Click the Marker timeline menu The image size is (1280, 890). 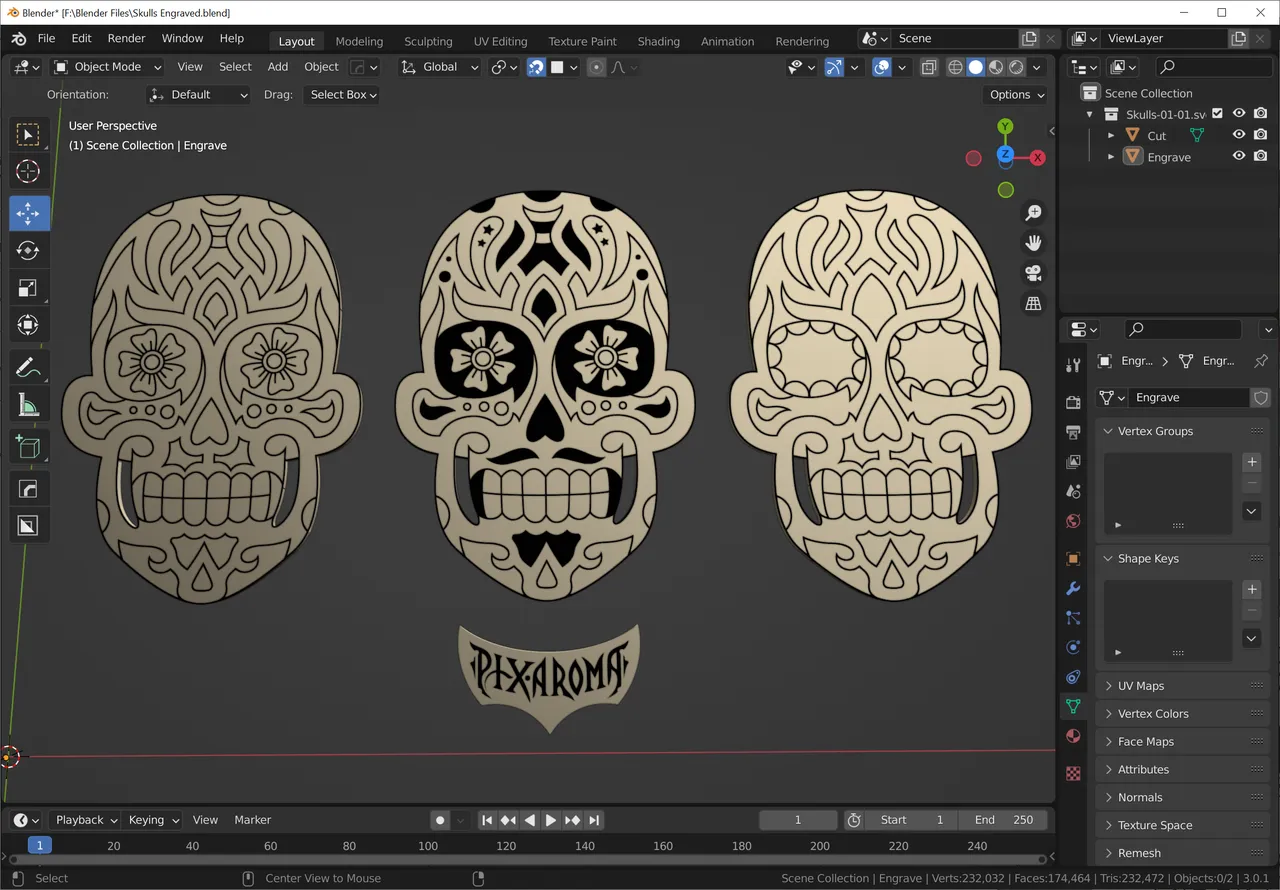click(252, 820)
